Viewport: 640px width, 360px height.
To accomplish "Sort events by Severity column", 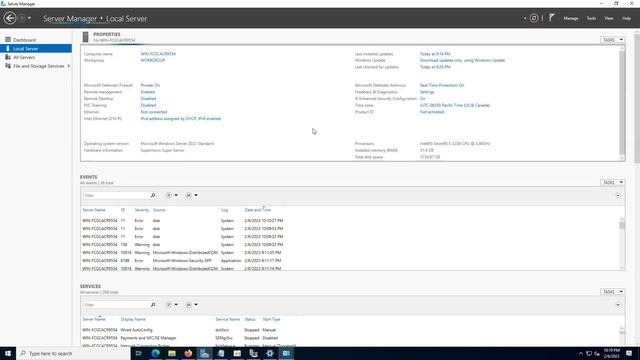I will pos(142,210).
